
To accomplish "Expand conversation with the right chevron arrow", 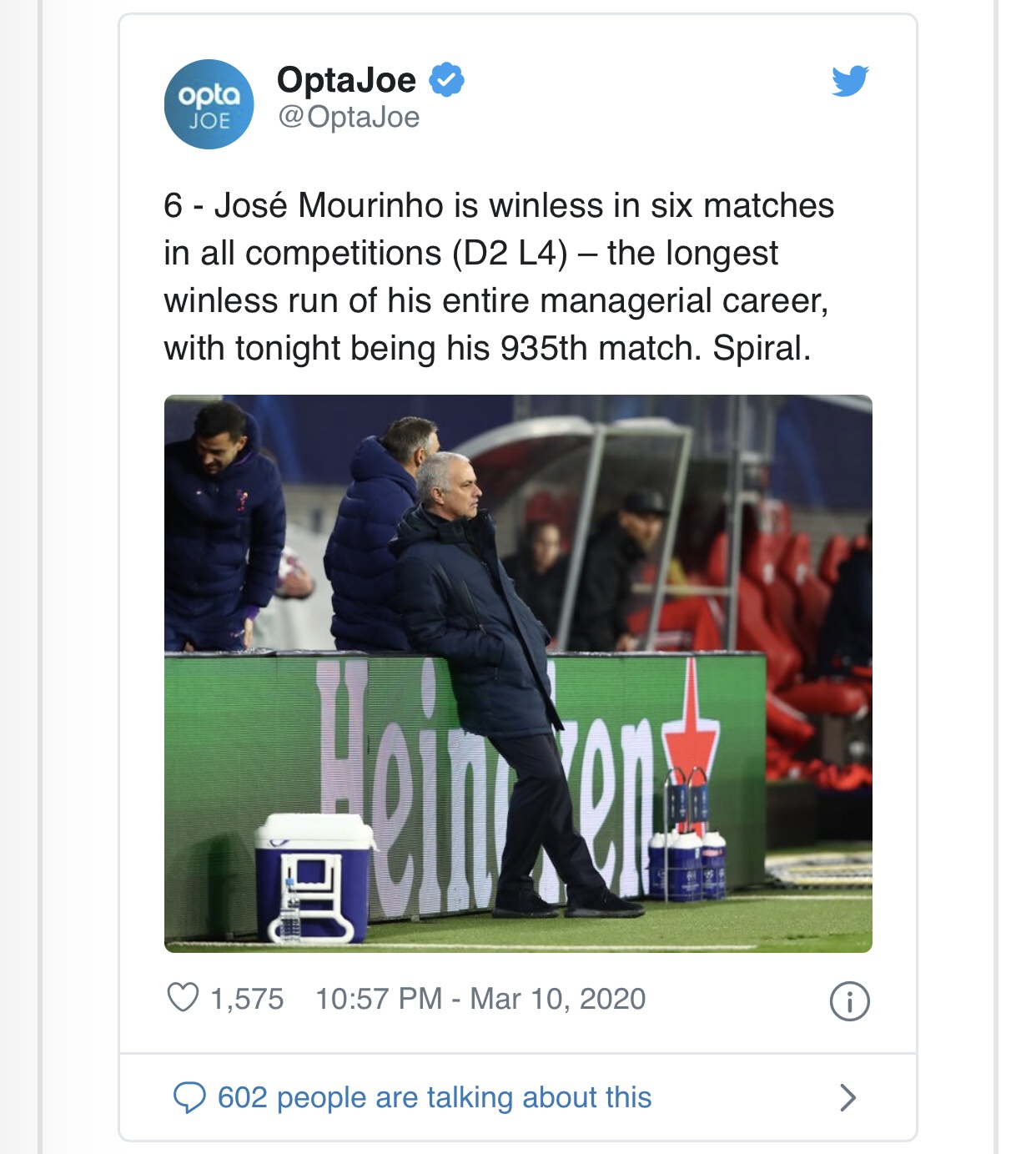I will point(847,1097).
